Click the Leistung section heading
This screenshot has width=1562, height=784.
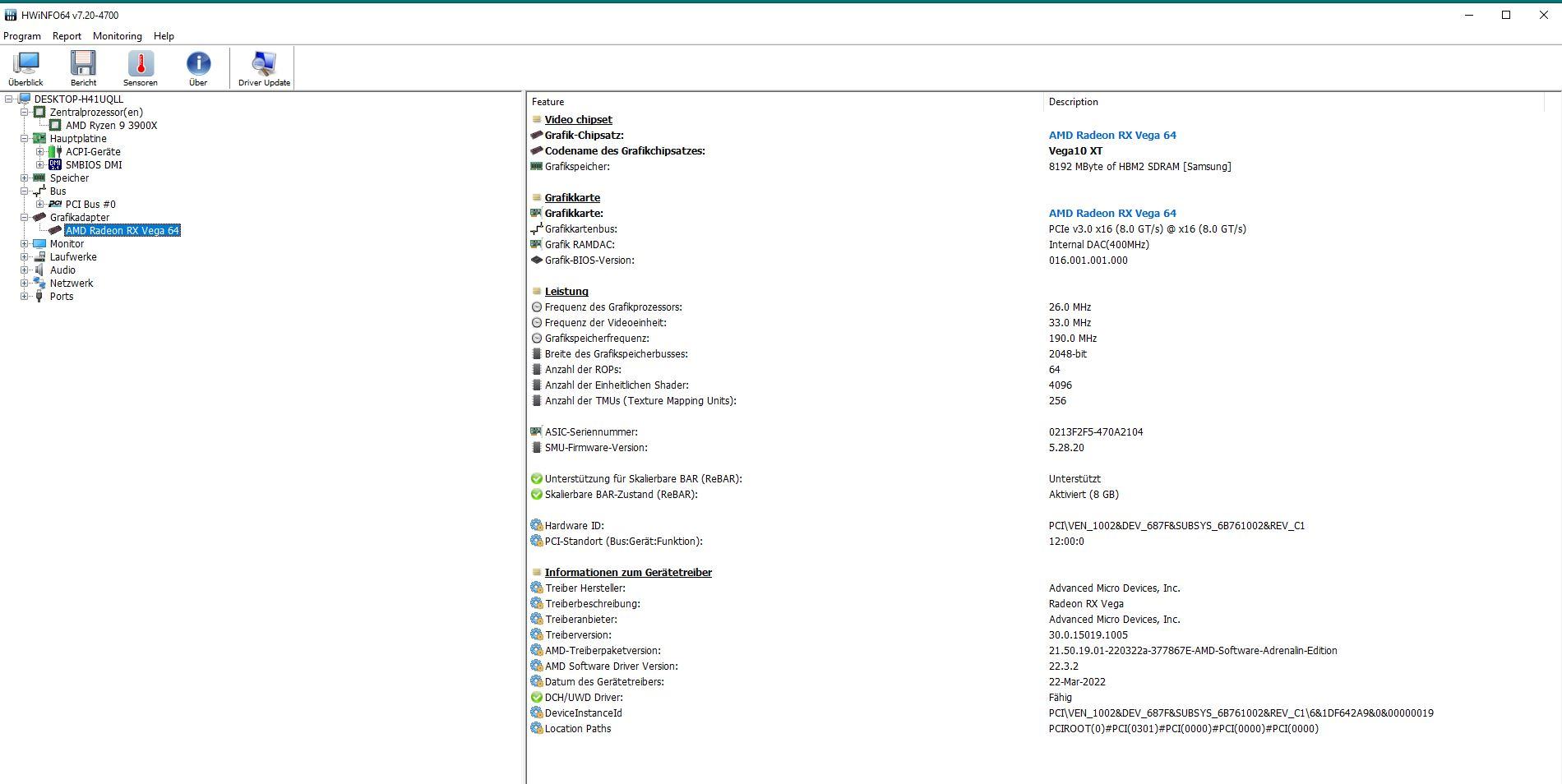tap(566, 292)
